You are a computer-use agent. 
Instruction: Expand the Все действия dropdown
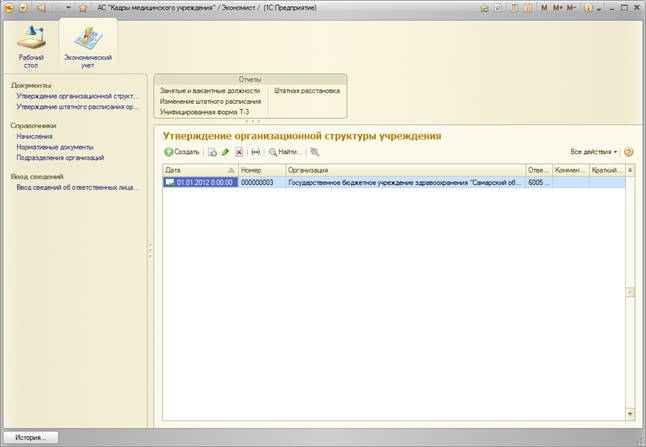[x=593, y=152]
